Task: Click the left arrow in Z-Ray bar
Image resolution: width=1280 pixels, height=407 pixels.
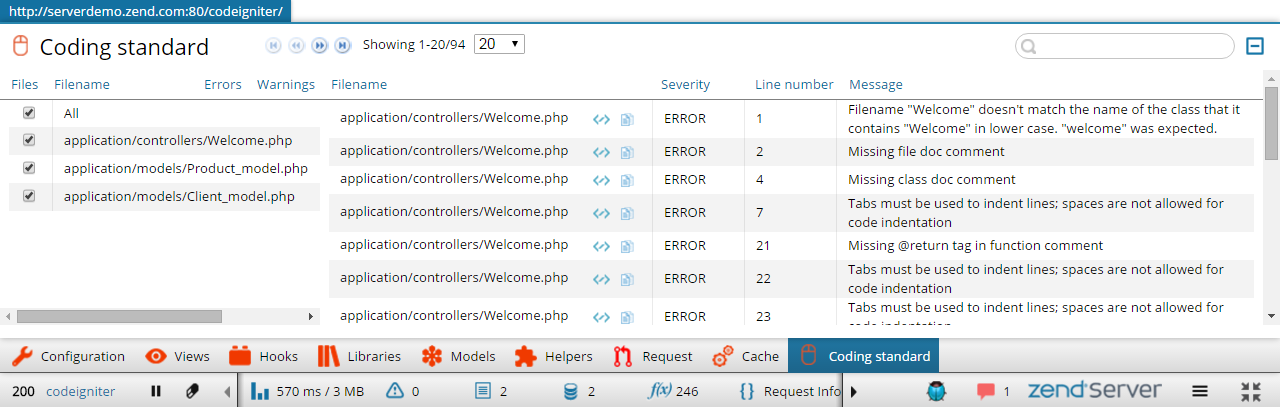Action: click(x=227, y=391)
